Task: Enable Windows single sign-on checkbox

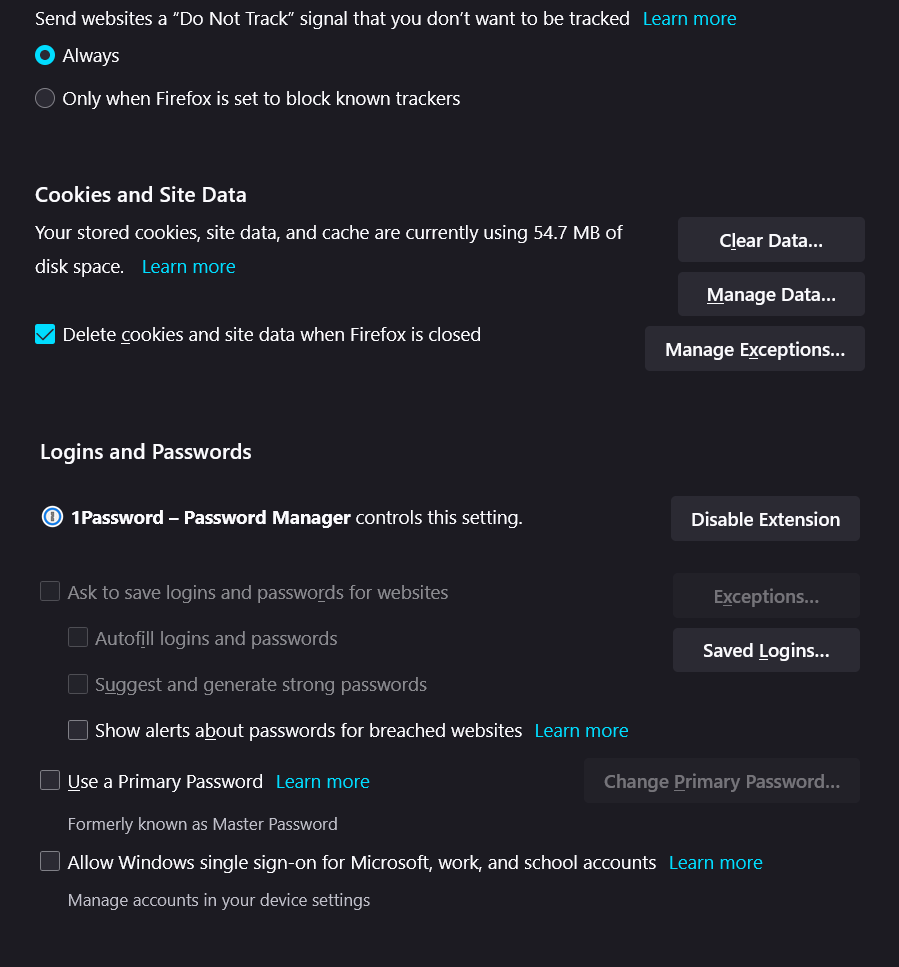Action: click(50, 861)
